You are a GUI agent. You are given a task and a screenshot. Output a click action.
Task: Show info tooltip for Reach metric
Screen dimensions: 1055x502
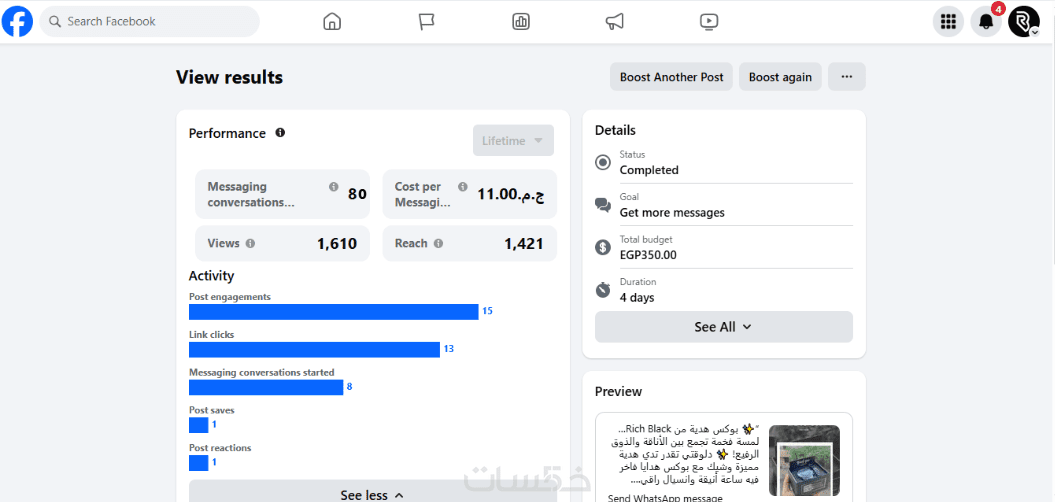[438, 243]
